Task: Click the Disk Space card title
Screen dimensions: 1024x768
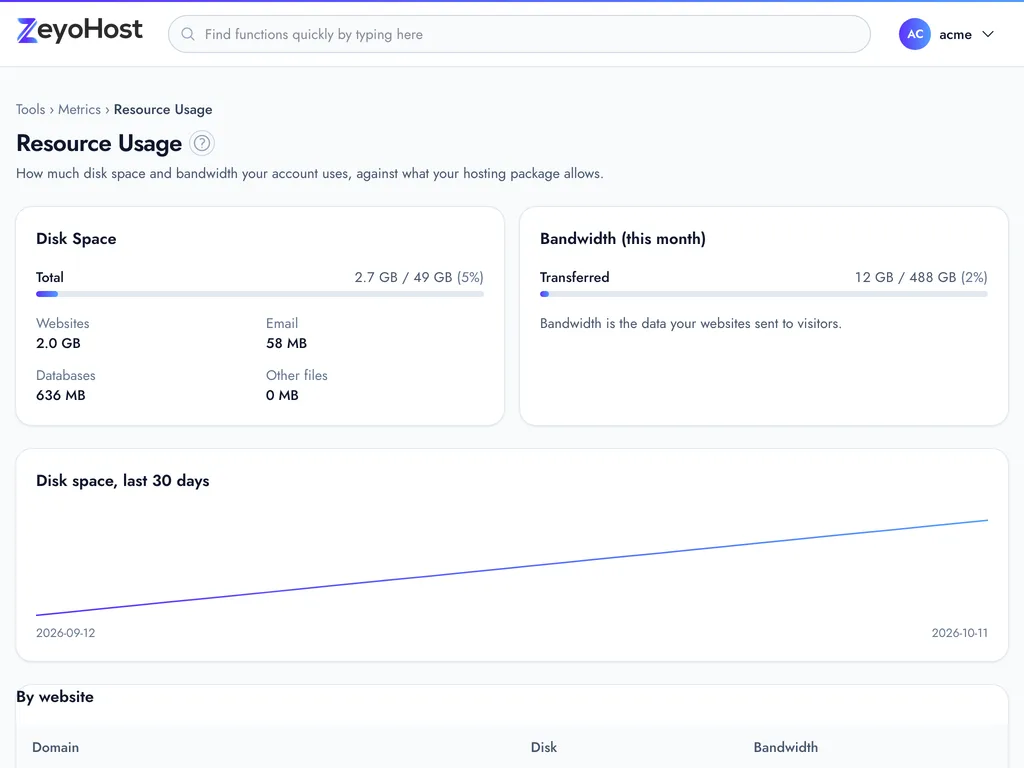Action: [x=76, y=238]
